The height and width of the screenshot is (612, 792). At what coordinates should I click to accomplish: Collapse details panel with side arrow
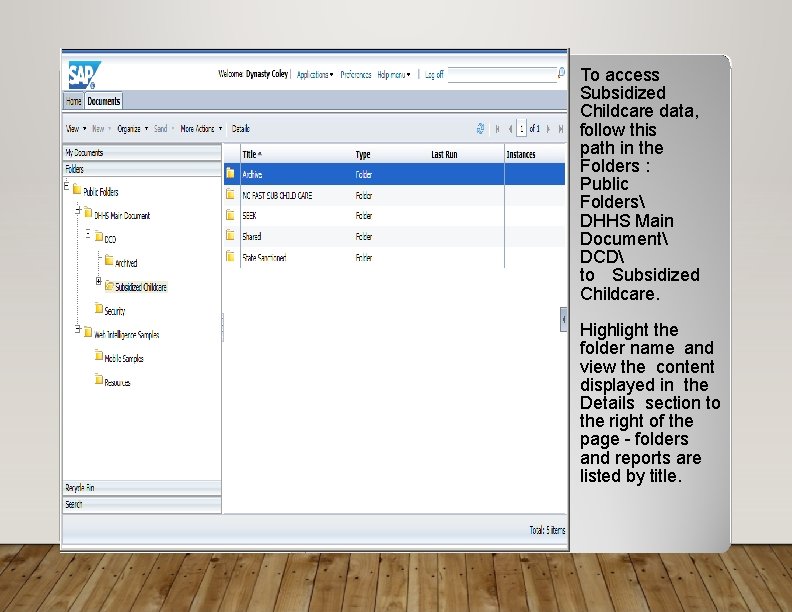(x=563, y=320)
